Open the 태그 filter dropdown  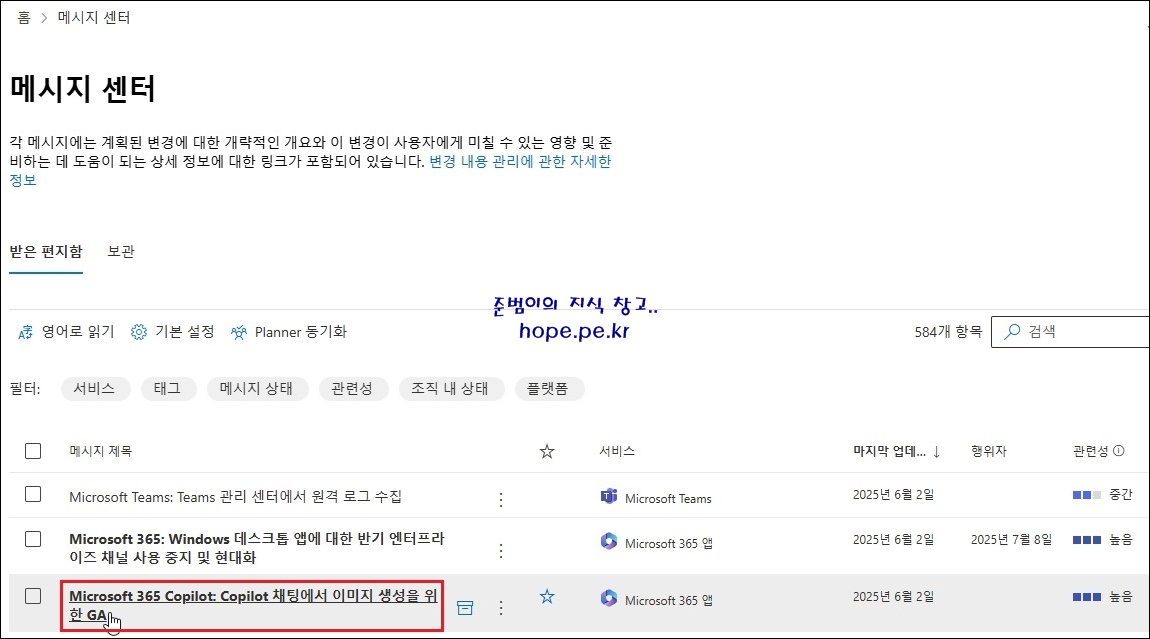pyautogui.click(x=167, y=389)
